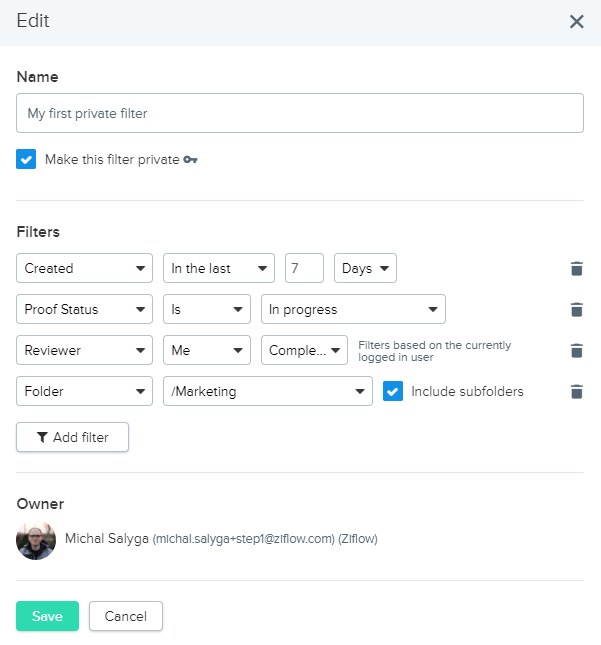Click the filter Name text field
This screenshot has width=601, height=645.
(300, 114)
